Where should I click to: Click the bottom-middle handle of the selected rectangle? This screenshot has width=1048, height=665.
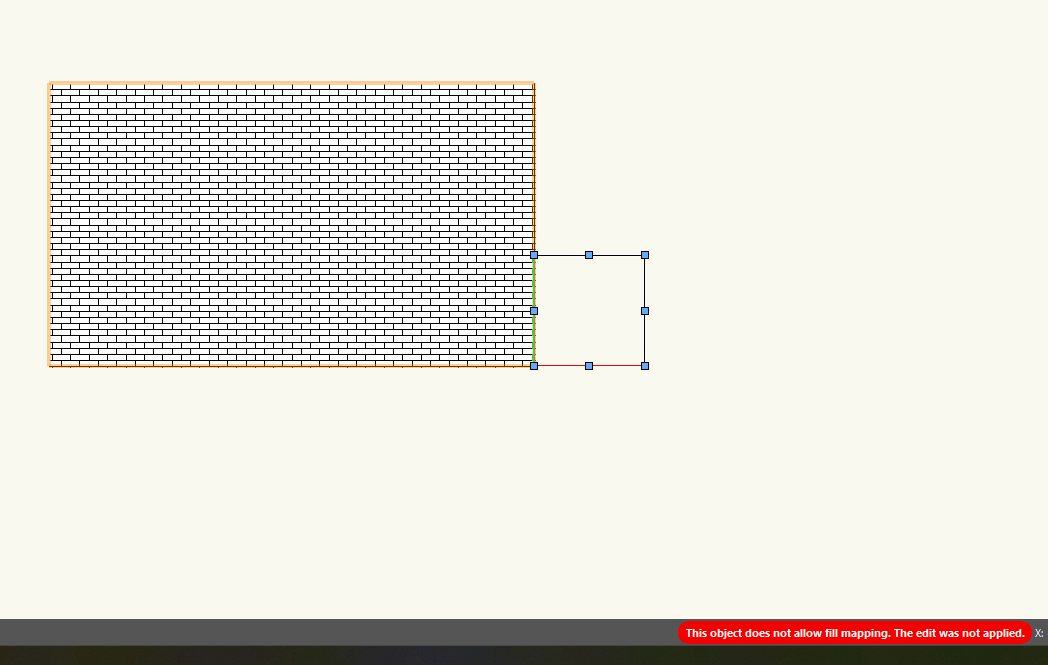click(x=589, y=366)
